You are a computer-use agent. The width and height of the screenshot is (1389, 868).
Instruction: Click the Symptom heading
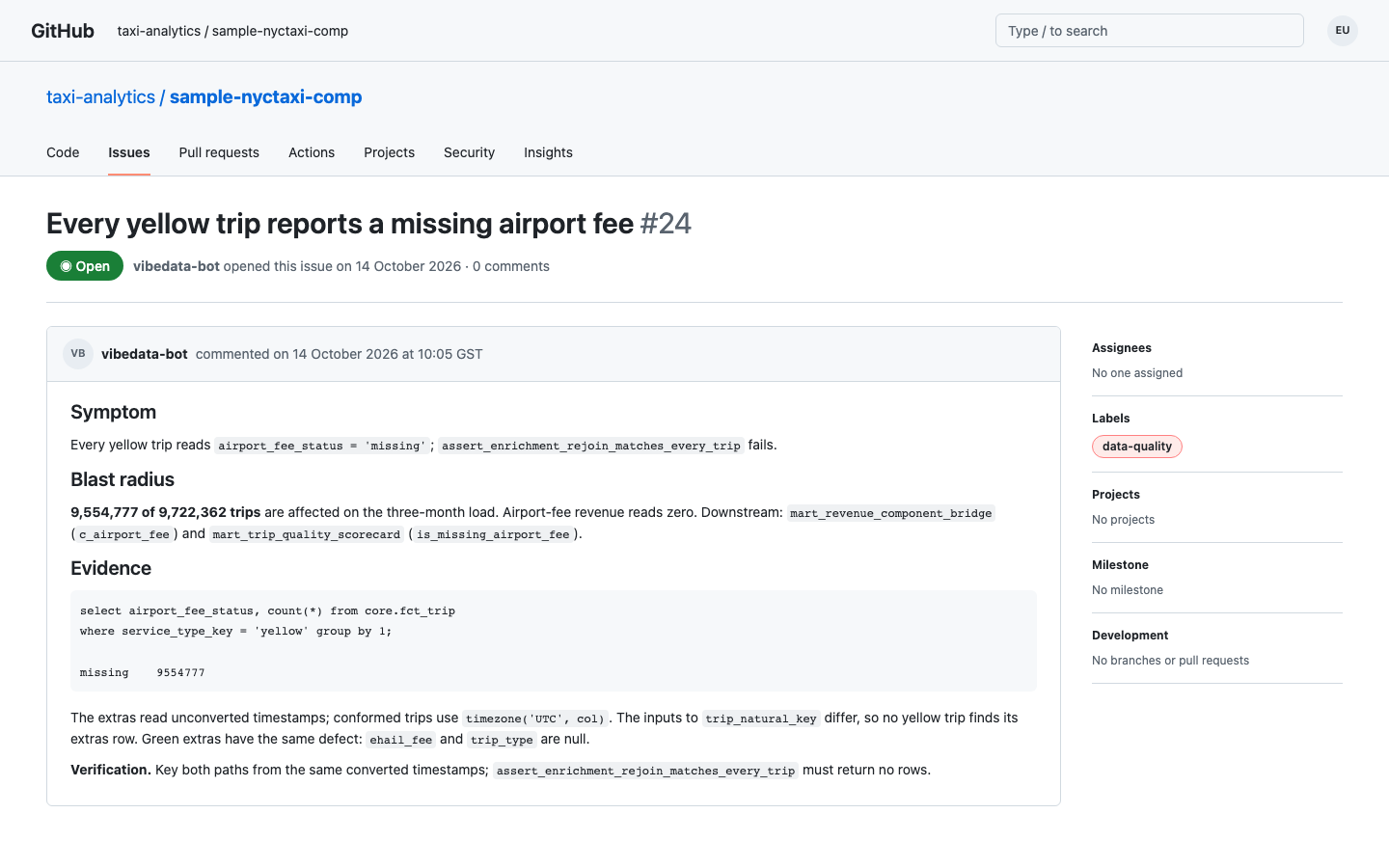[x=113, y=412]
